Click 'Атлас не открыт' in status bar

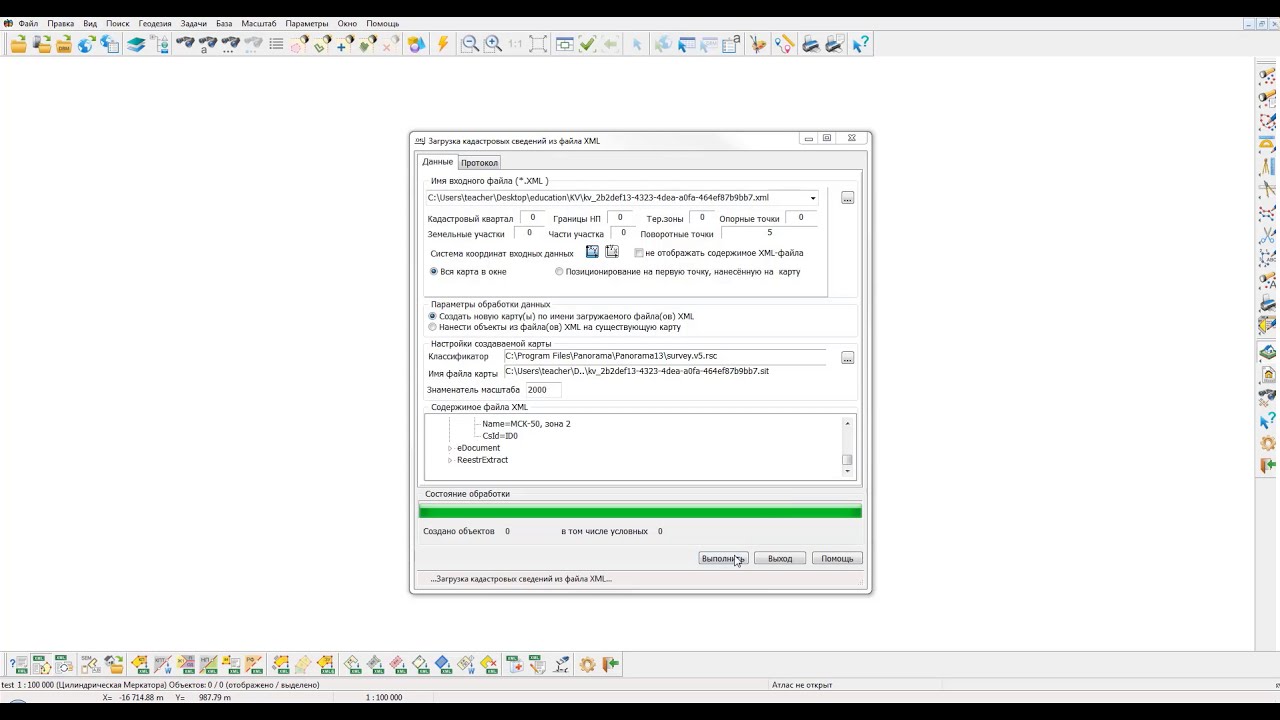click(802, 685)
